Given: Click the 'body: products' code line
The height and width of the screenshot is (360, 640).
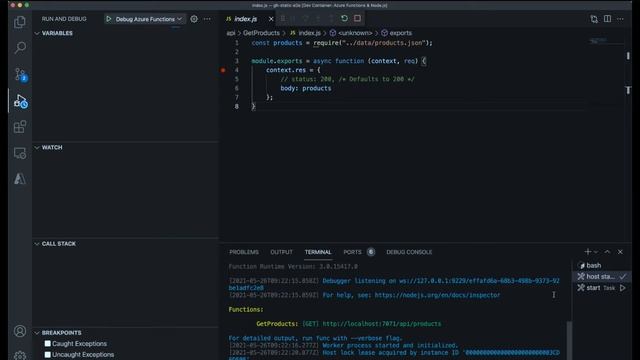Looking at the screenshot, I should pyautogui.click(x=306, y=88).
